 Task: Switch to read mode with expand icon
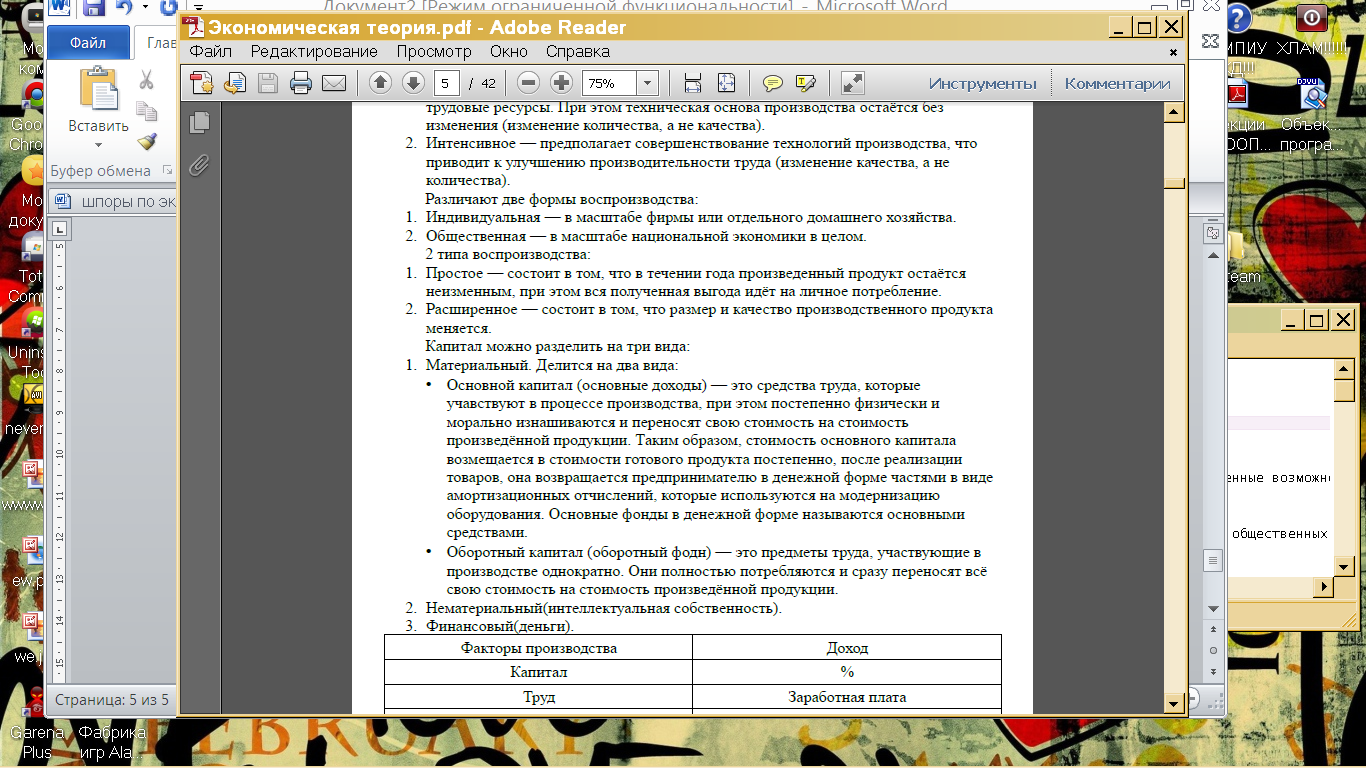point(853,83)
